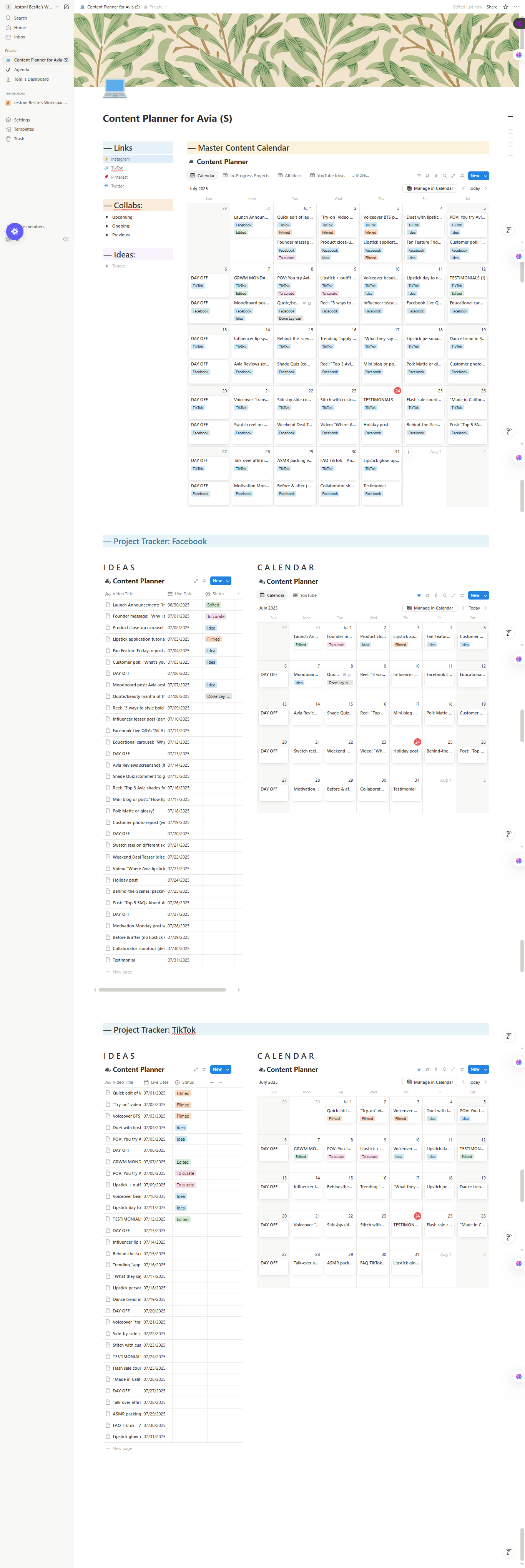The height and width of the screenshot is (1568, 525).
Task: Click the new page compose icon in sidebar
Action: click(x=66, y=7)
